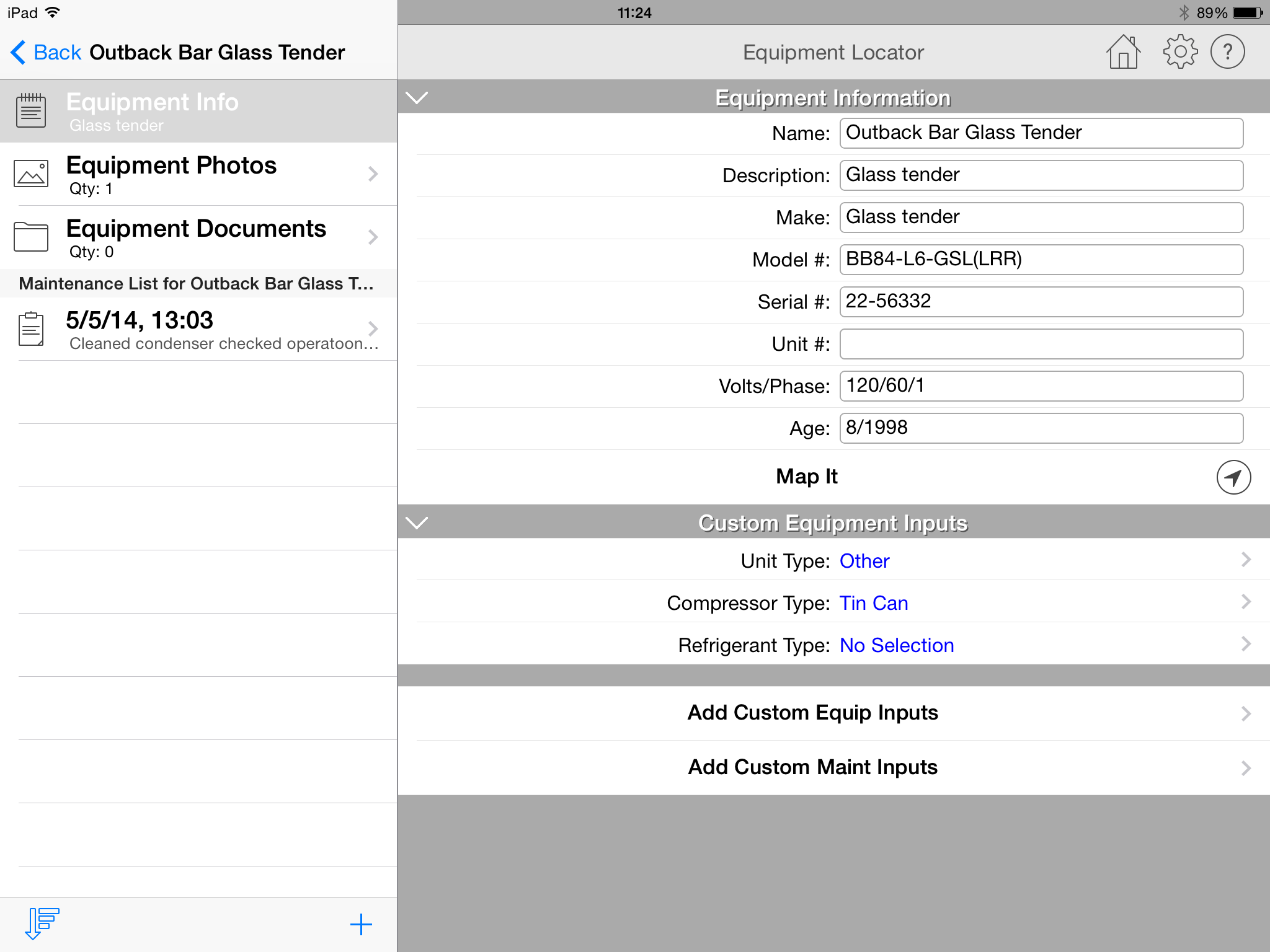Click 'Outback Bar Glass Tender' navigation title

[x=217, y=53]
